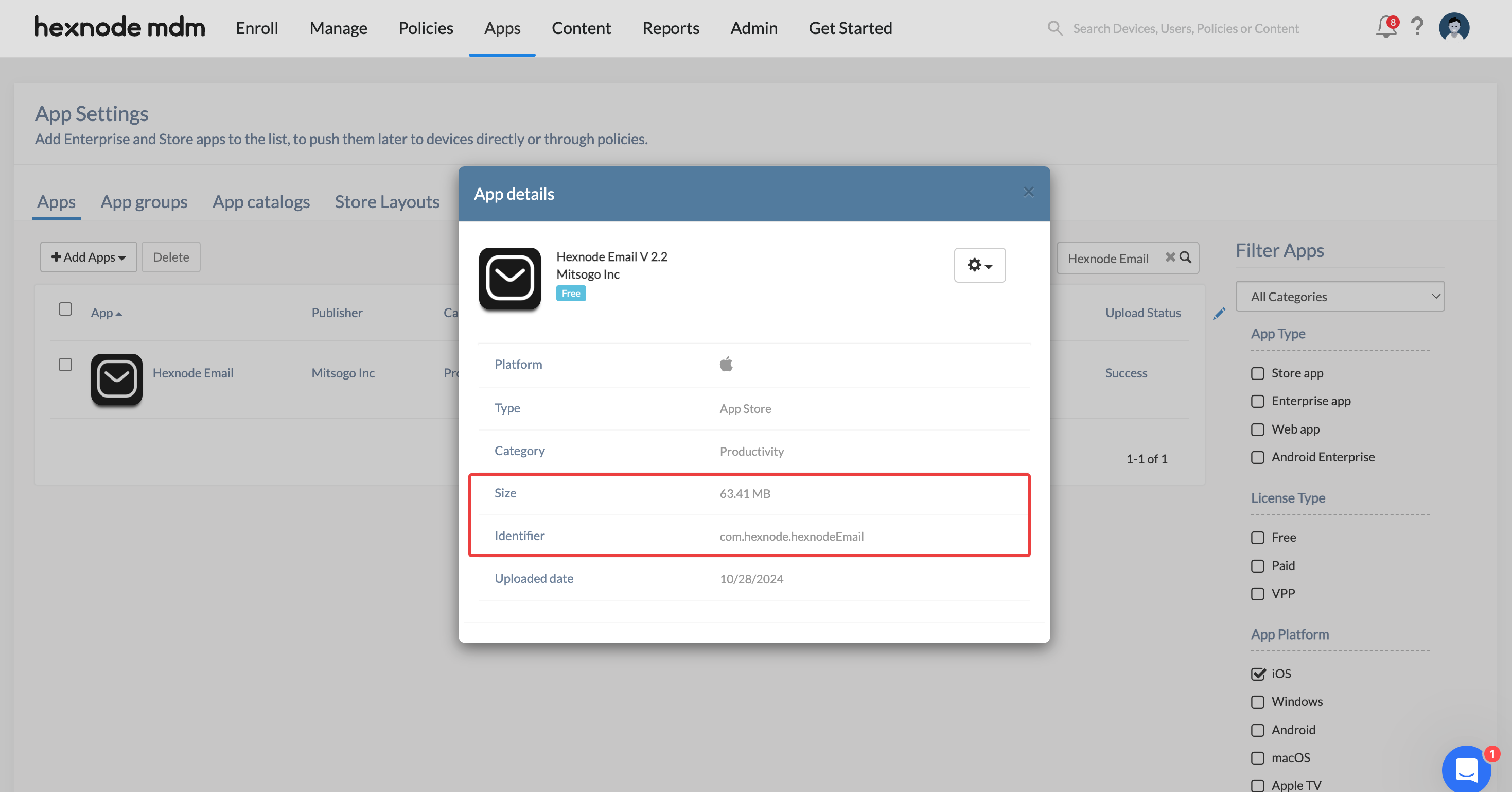Check the Web app filter
This screenshot has height=792, width=1512.
point(1257,429)
